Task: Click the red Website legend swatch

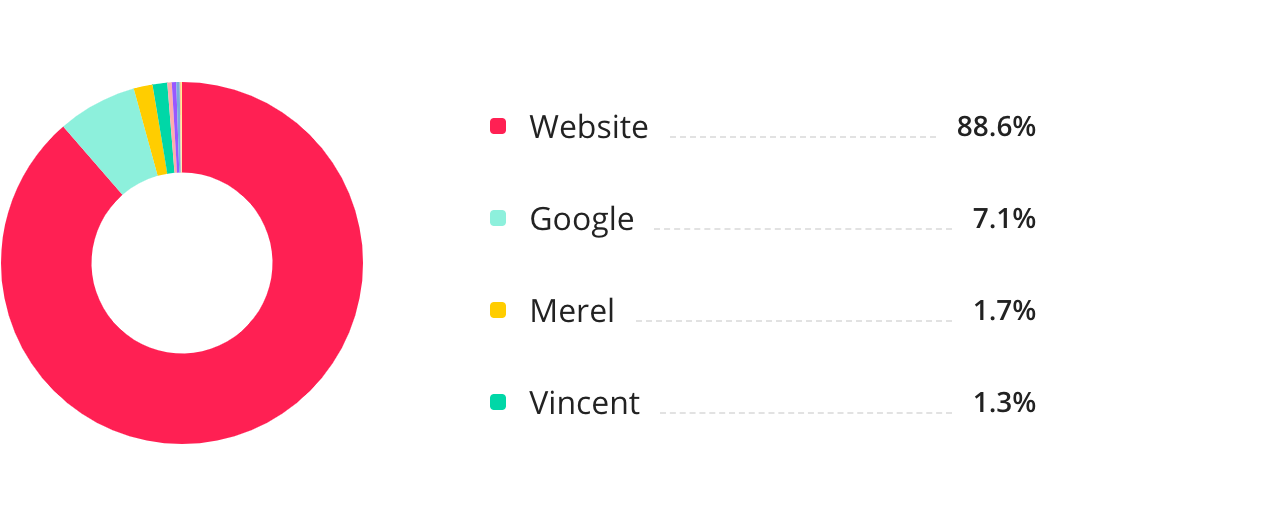Action: [498, 126]
